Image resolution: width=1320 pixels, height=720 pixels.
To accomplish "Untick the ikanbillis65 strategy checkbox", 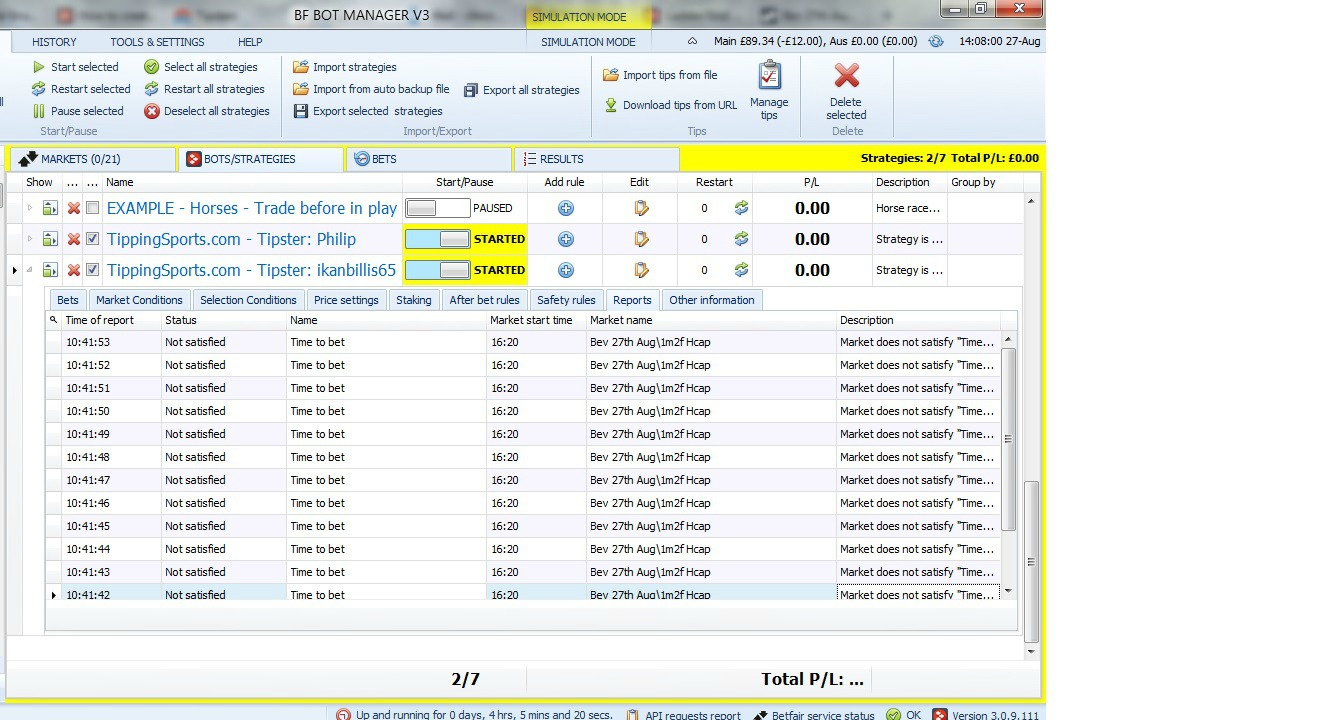I will pyautogui.click(x=92, y=270).
